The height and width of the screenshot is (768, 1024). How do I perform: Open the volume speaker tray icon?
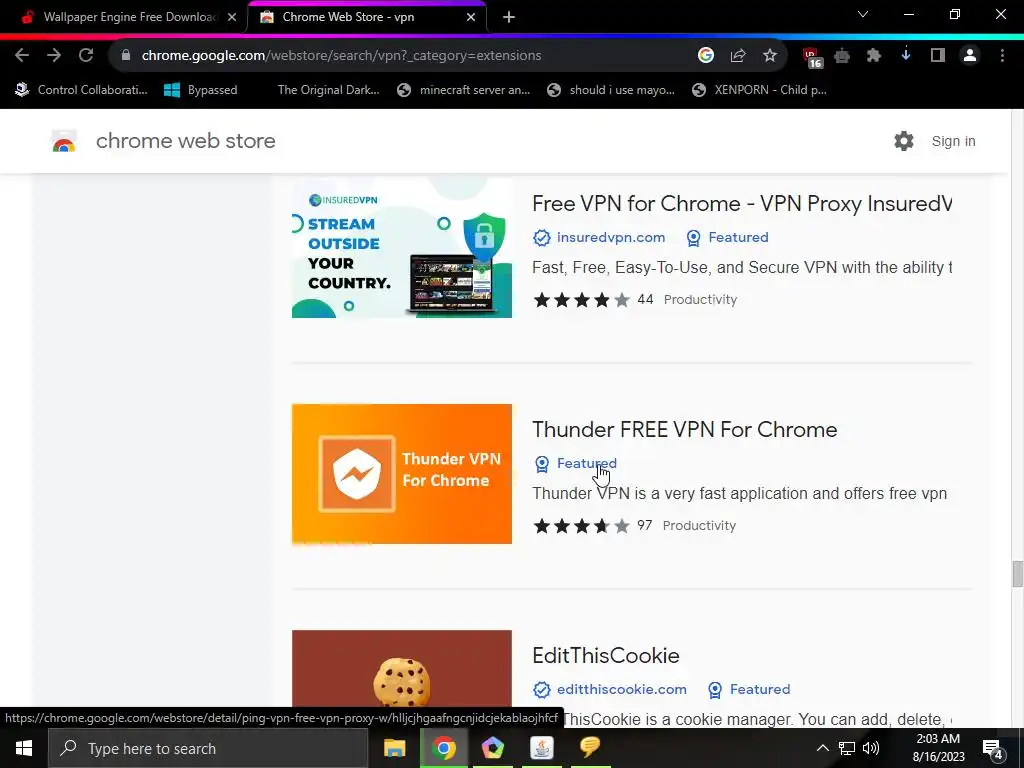871,748
